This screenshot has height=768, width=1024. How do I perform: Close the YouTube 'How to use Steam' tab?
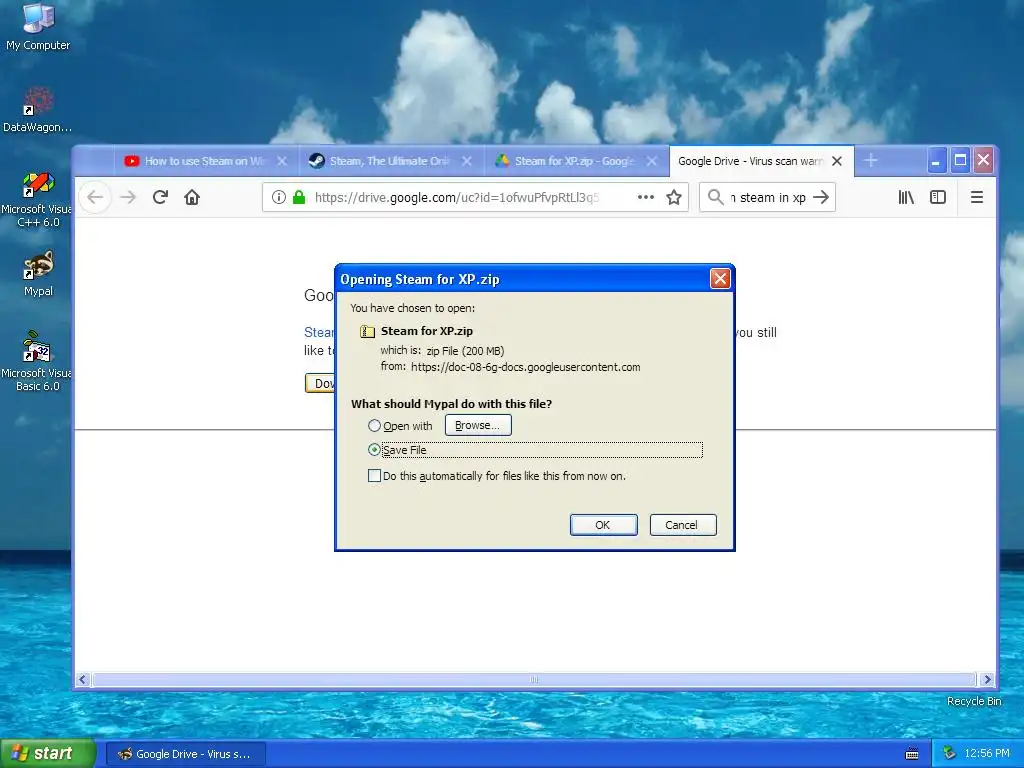(x=282, y=161)
